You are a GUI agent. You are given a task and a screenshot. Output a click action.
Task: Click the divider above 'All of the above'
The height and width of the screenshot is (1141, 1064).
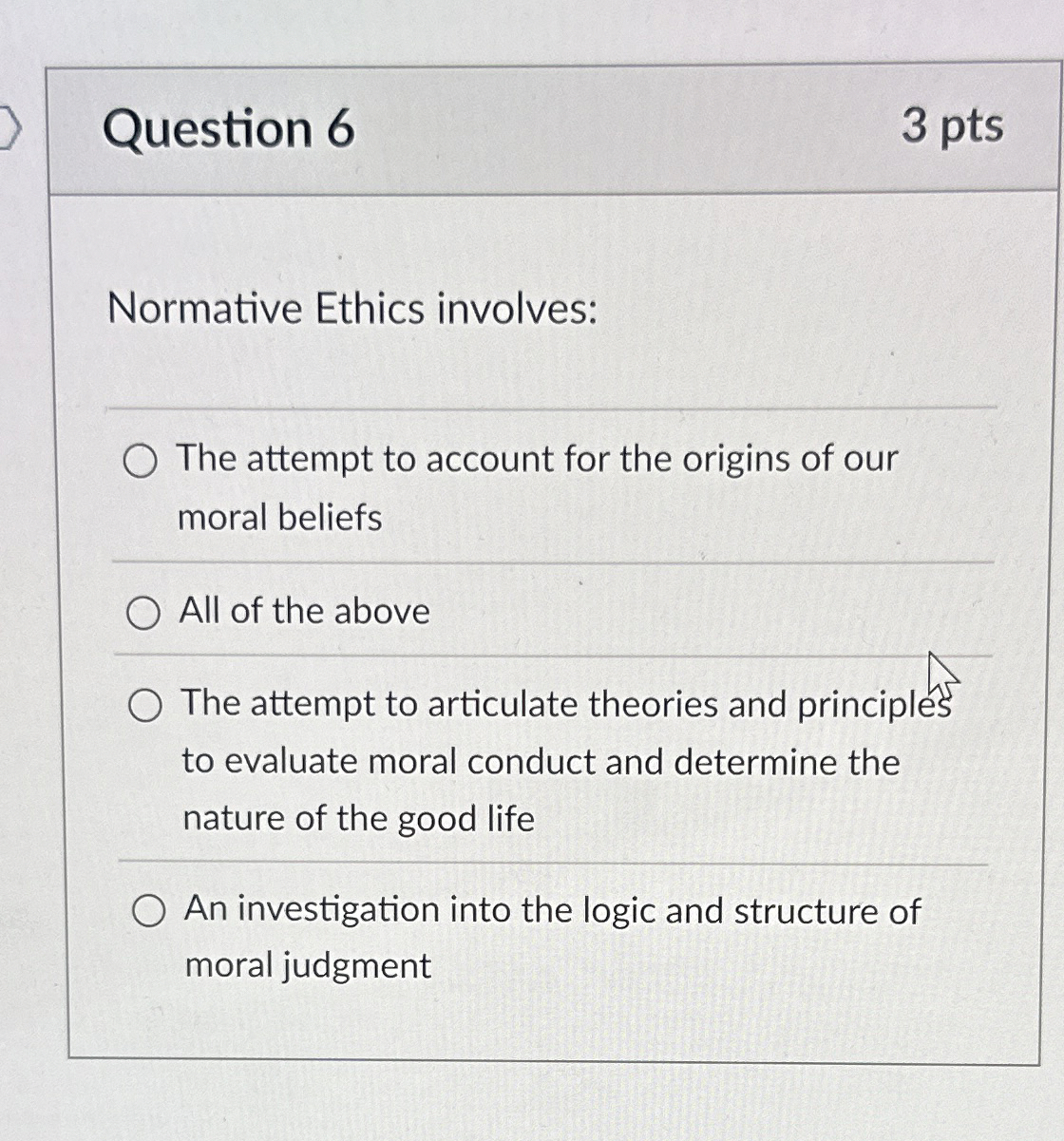point(549,560)
